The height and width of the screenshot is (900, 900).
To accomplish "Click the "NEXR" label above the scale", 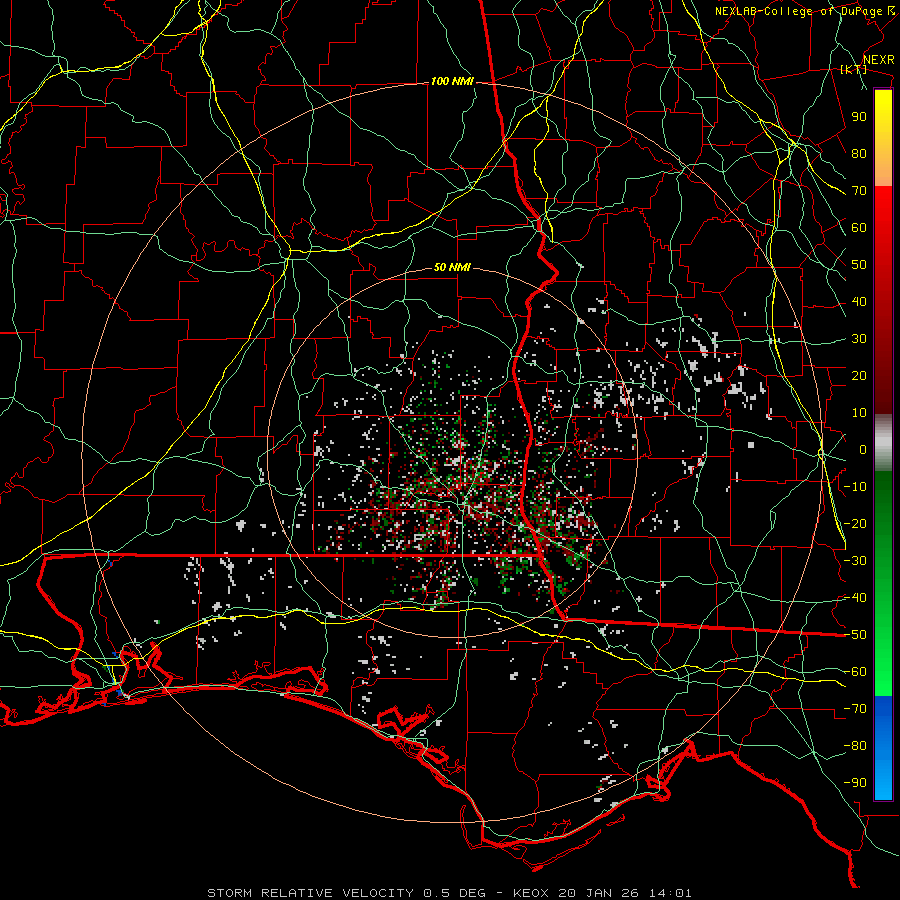I will (x=878, y=60).
